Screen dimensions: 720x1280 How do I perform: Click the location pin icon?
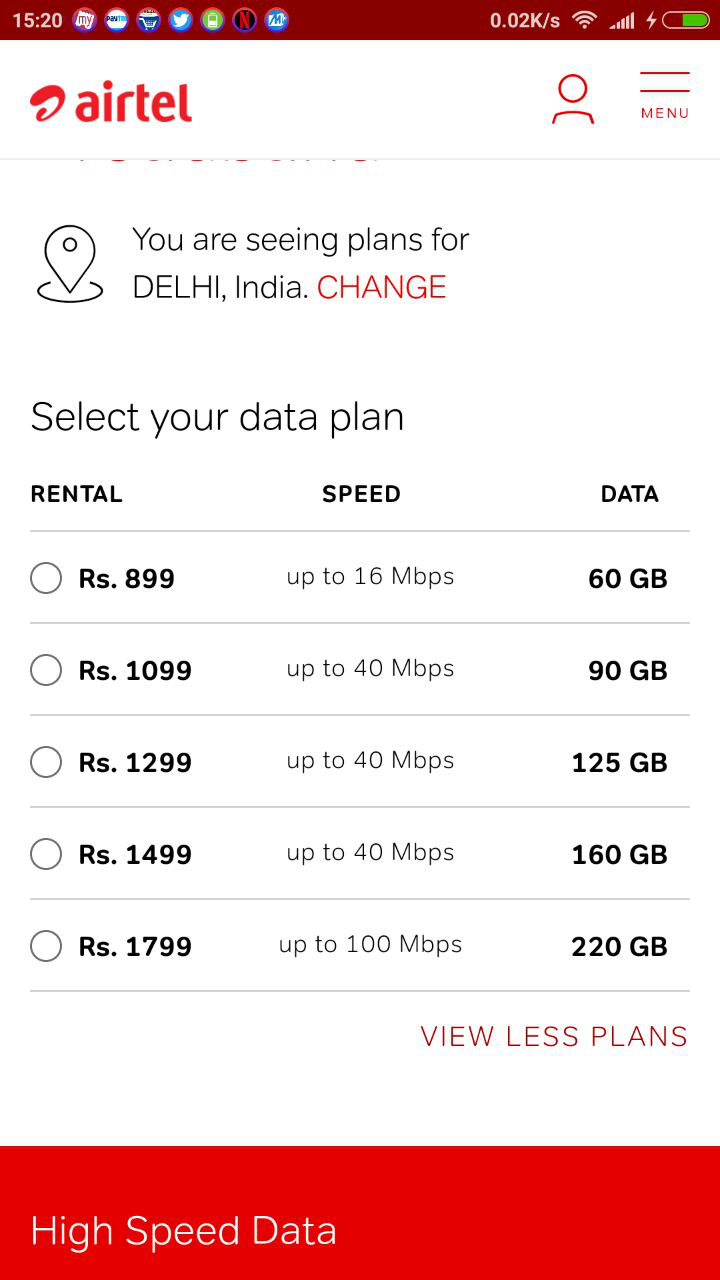pyautogui.click(x=69, y=264)
